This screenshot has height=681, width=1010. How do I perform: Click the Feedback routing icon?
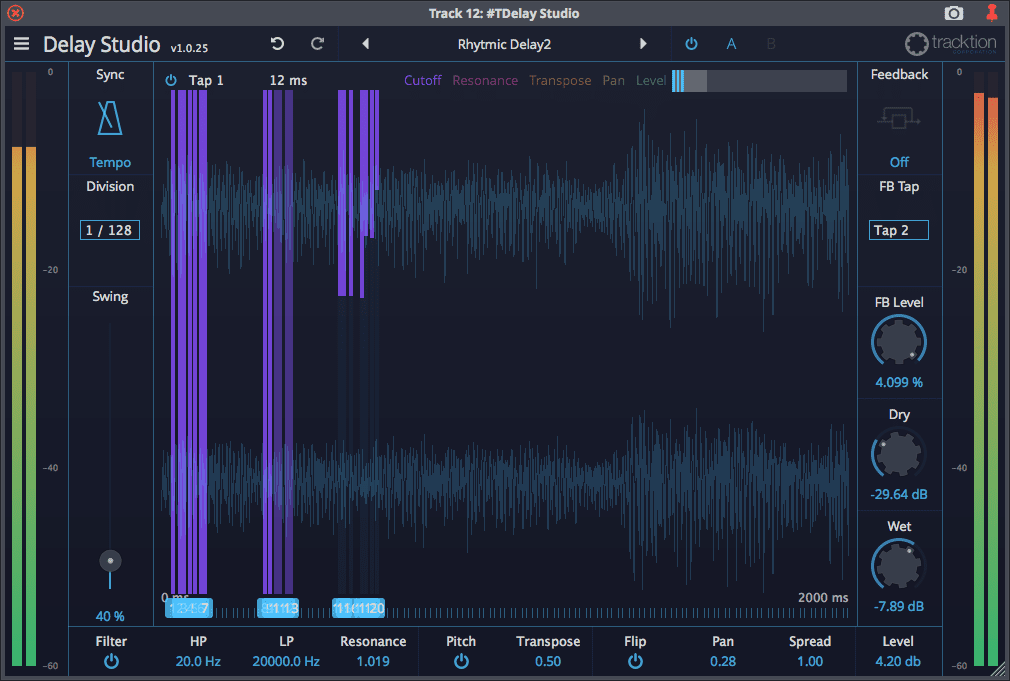(899, 119)
